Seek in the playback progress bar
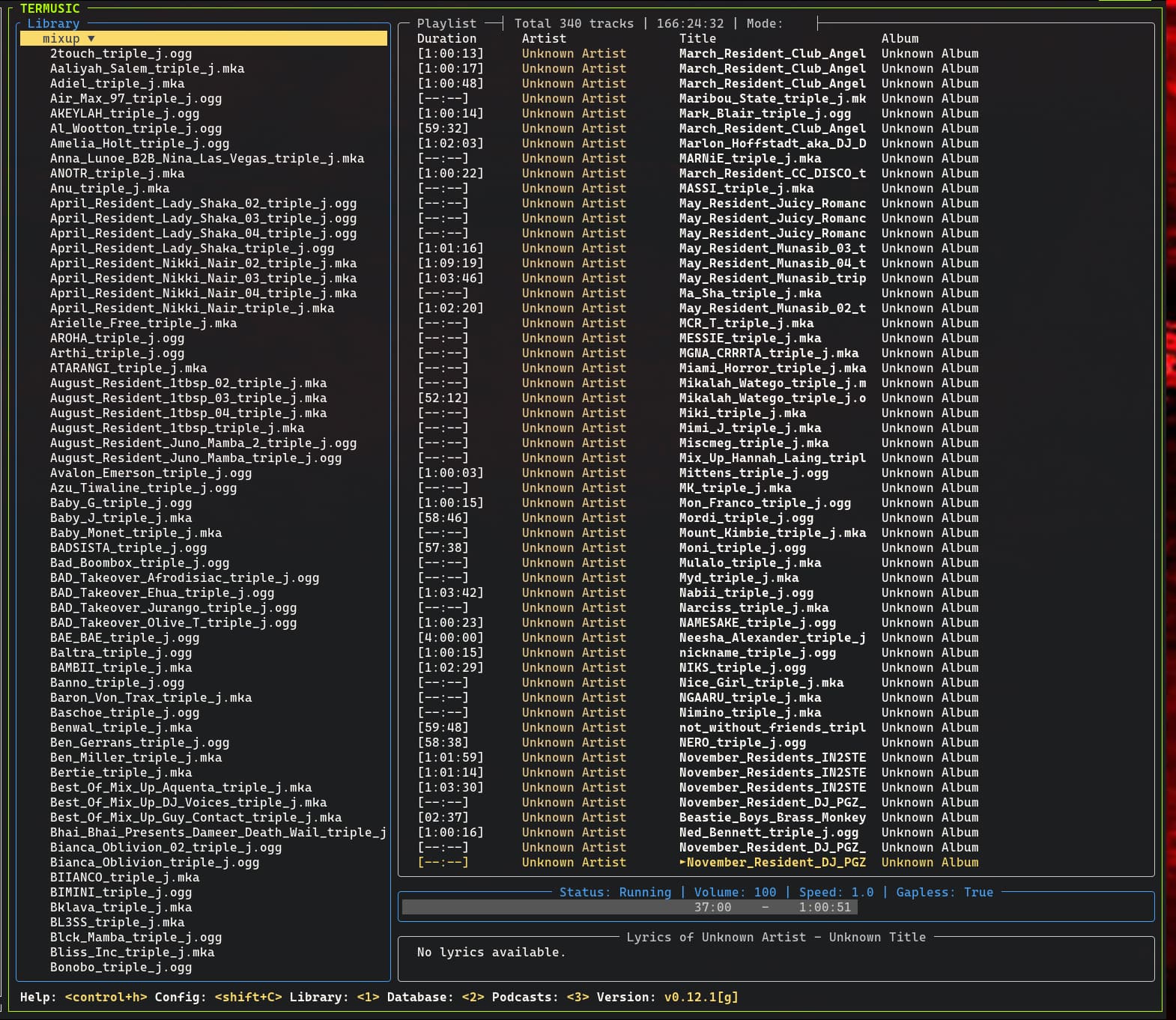This screenshot has width=1176, height=1020. 629,907
